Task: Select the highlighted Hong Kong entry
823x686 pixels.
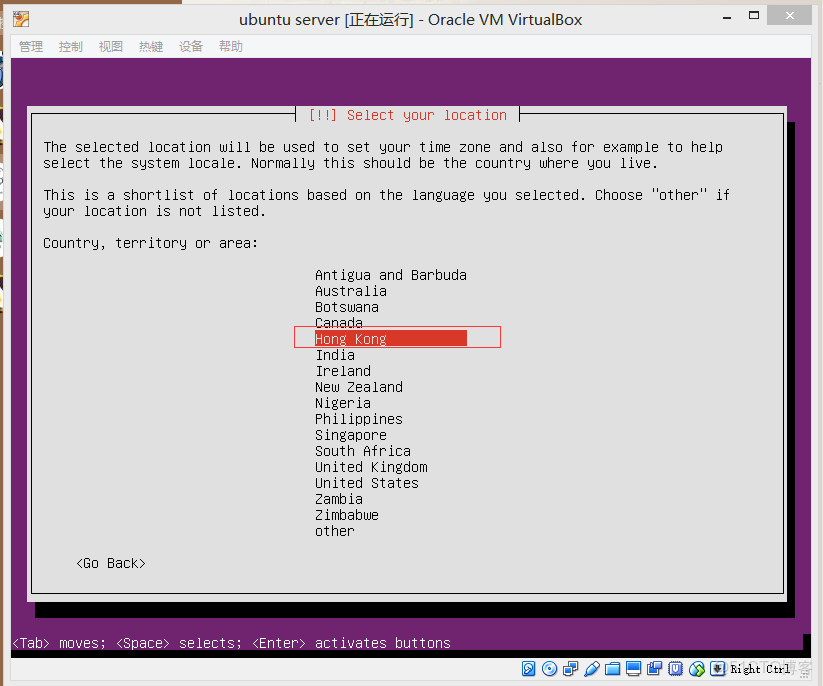Action: click(x=391, y=339)
